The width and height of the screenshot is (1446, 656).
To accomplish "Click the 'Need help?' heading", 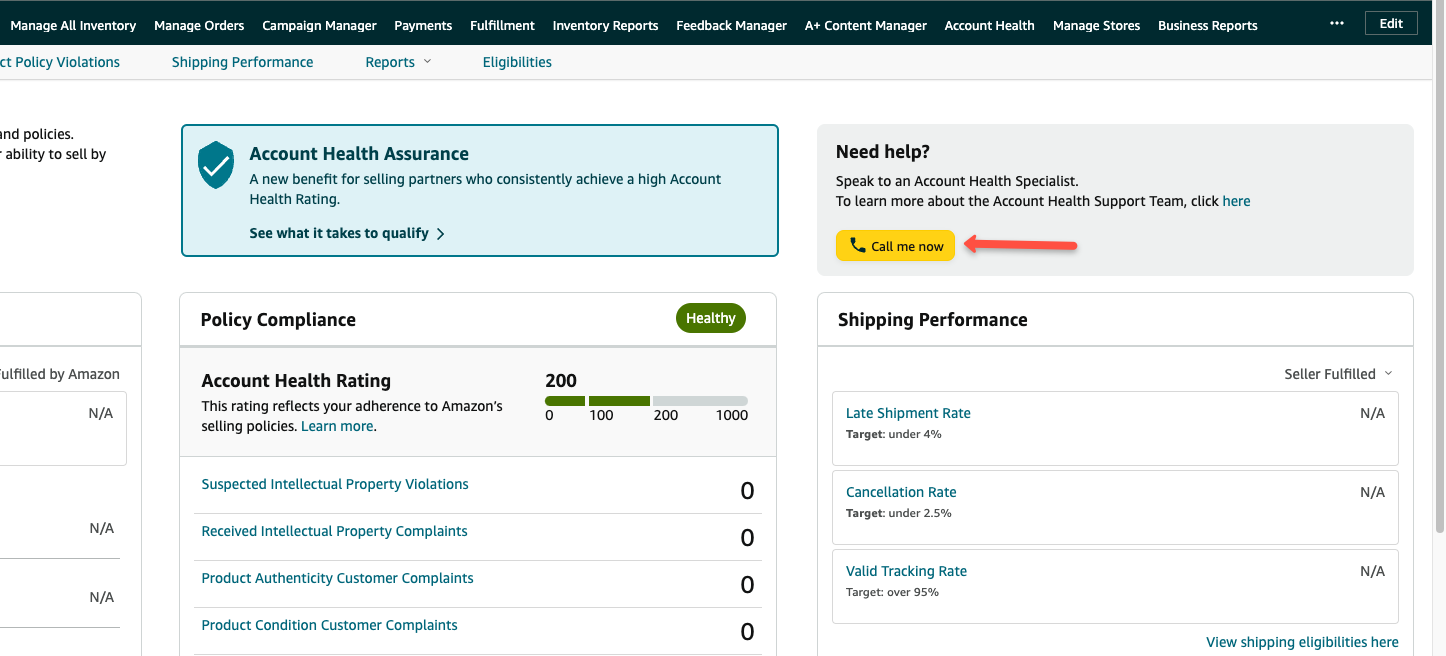I will [883, 152].
